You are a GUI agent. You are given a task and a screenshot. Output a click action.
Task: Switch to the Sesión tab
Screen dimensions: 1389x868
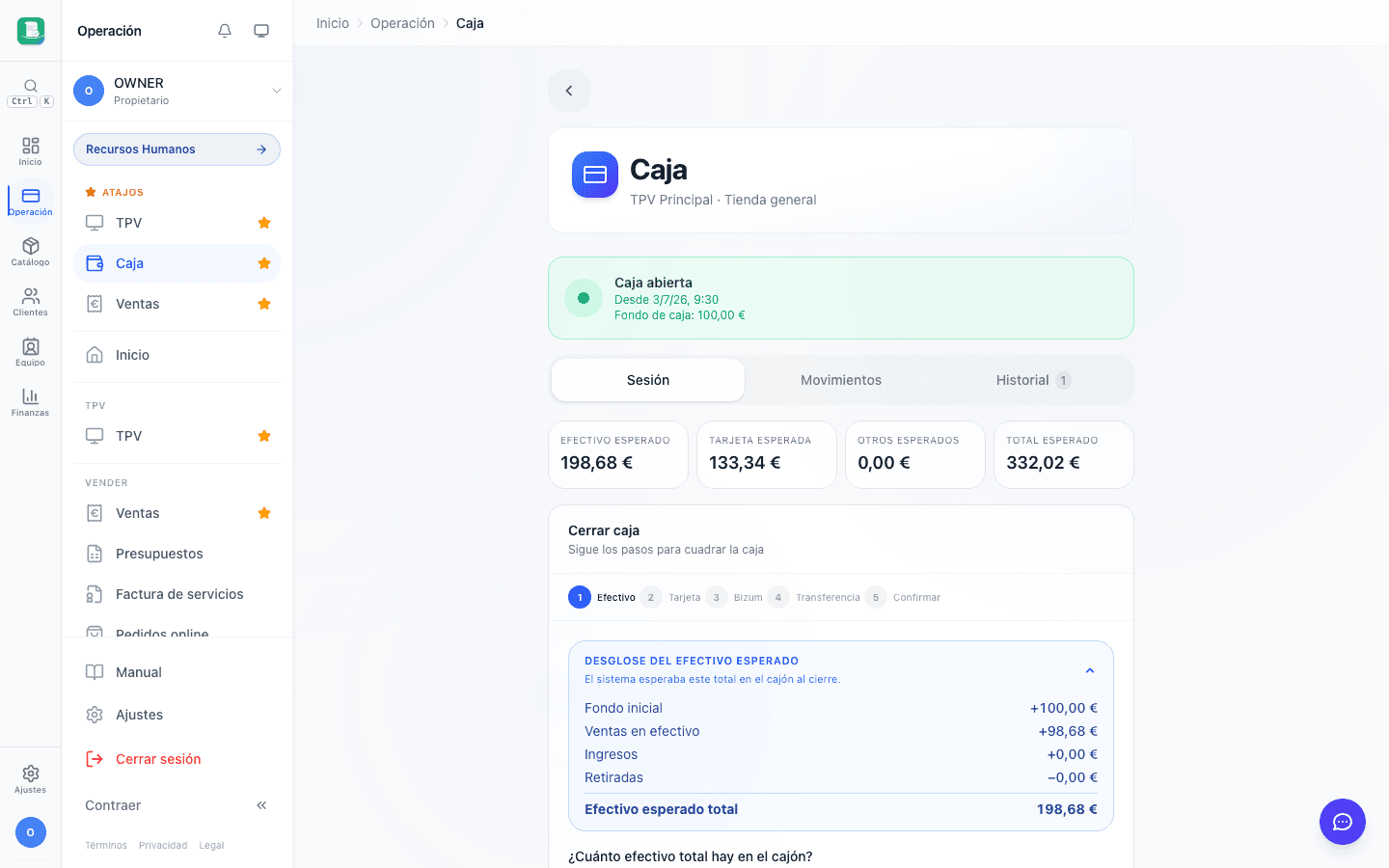click(648, 380)
